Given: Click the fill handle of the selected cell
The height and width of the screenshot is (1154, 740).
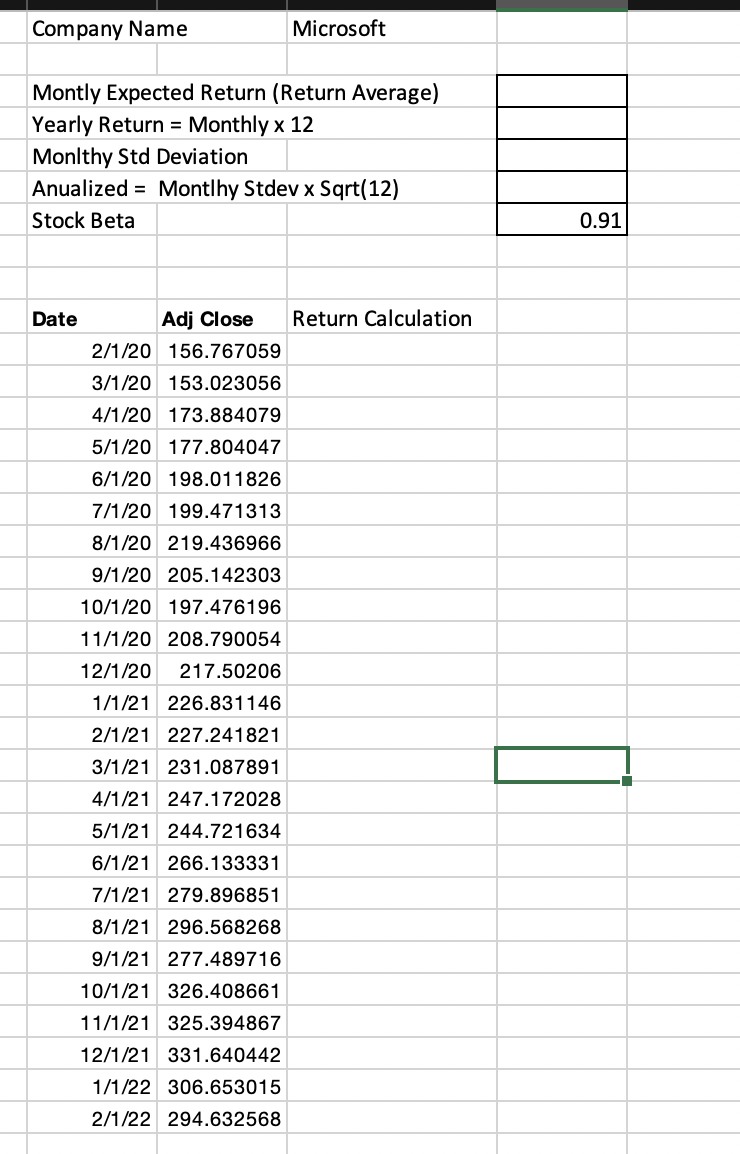Looking at the screenshot, I should 627,780.
